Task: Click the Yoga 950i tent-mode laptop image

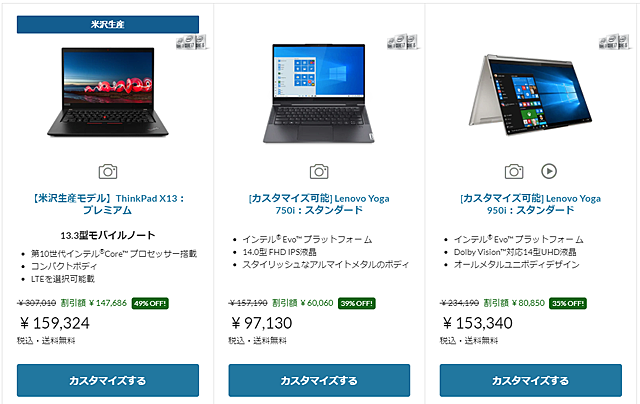Action: 530,95
